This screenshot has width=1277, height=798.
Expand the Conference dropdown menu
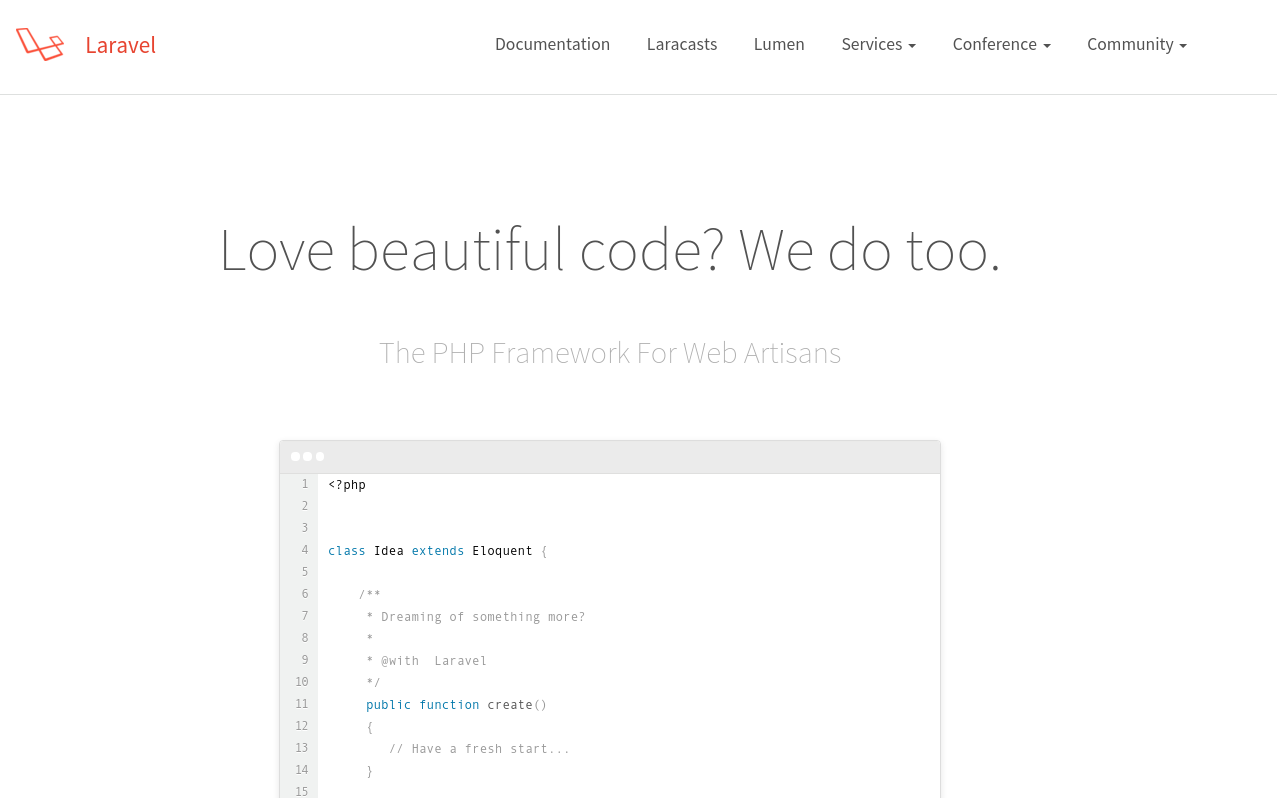1002,44
